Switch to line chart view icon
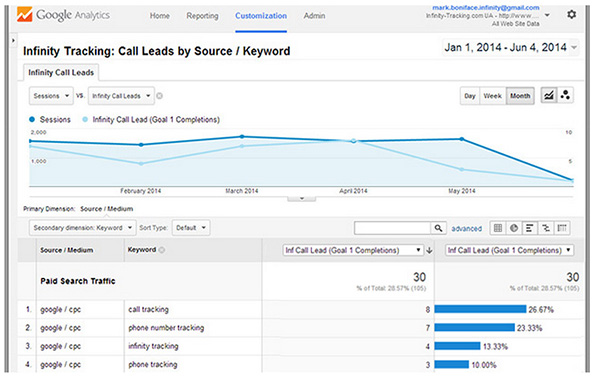598x380 pixels. click(x=548, y=96)
